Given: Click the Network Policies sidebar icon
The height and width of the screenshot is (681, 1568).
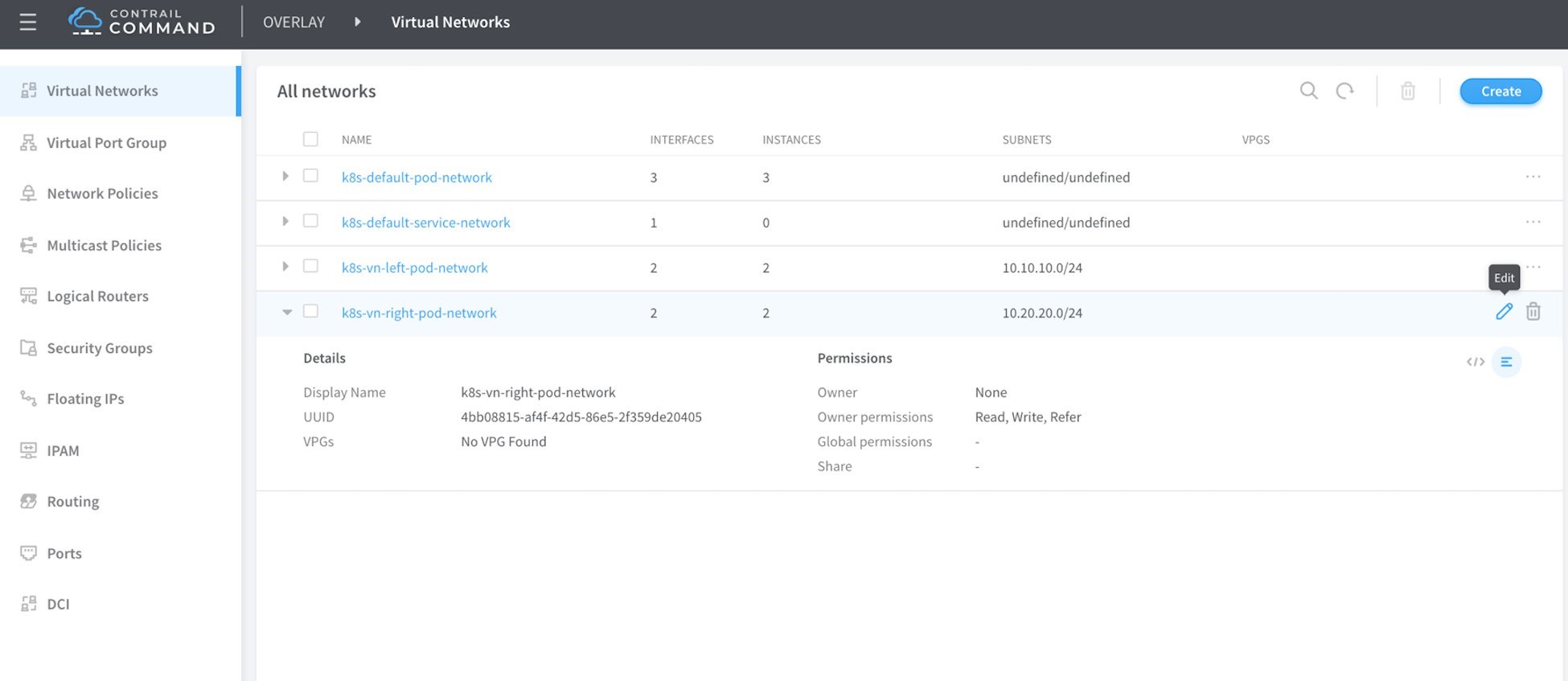Looking at the screenshot, I should coord(29,193).
